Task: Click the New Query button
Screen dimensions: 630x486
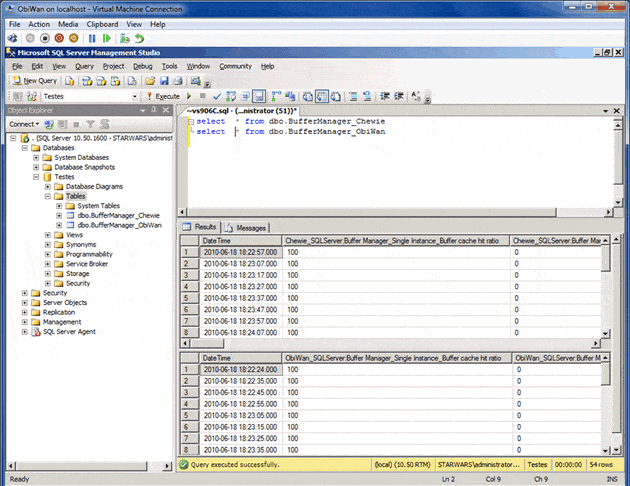Action: click(35, 81)
